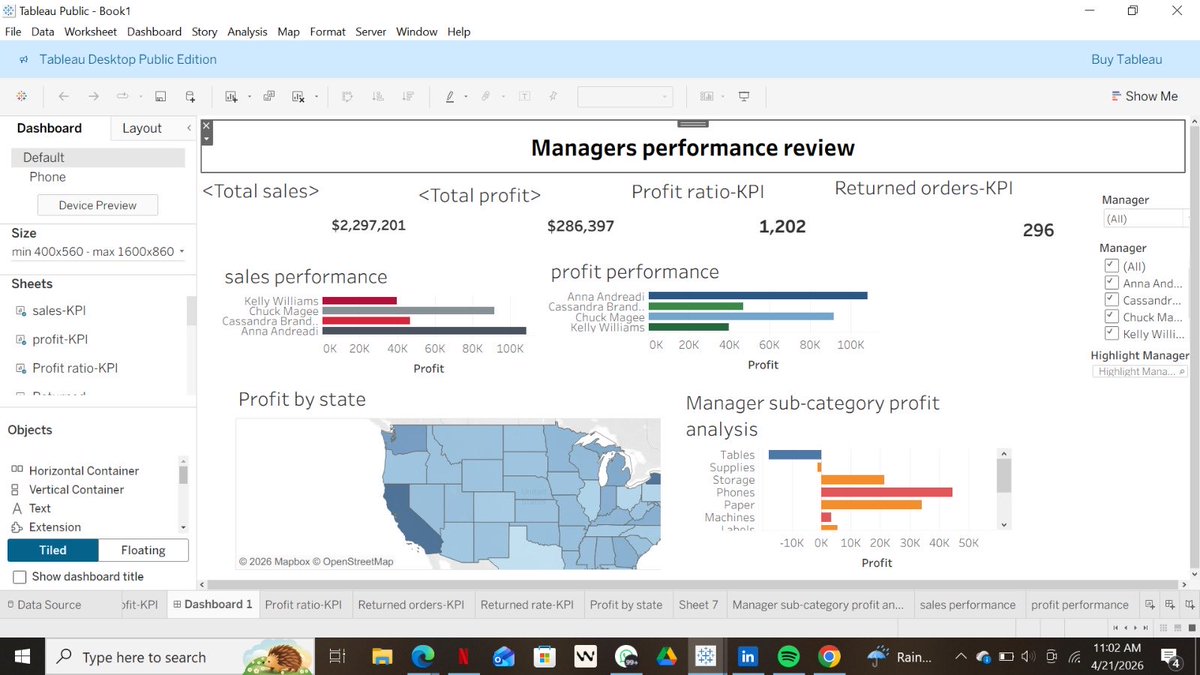This screenshot has width=1200, height=675.
Task: Open a new worksheet via the toolbar icon
Action: 229,96
